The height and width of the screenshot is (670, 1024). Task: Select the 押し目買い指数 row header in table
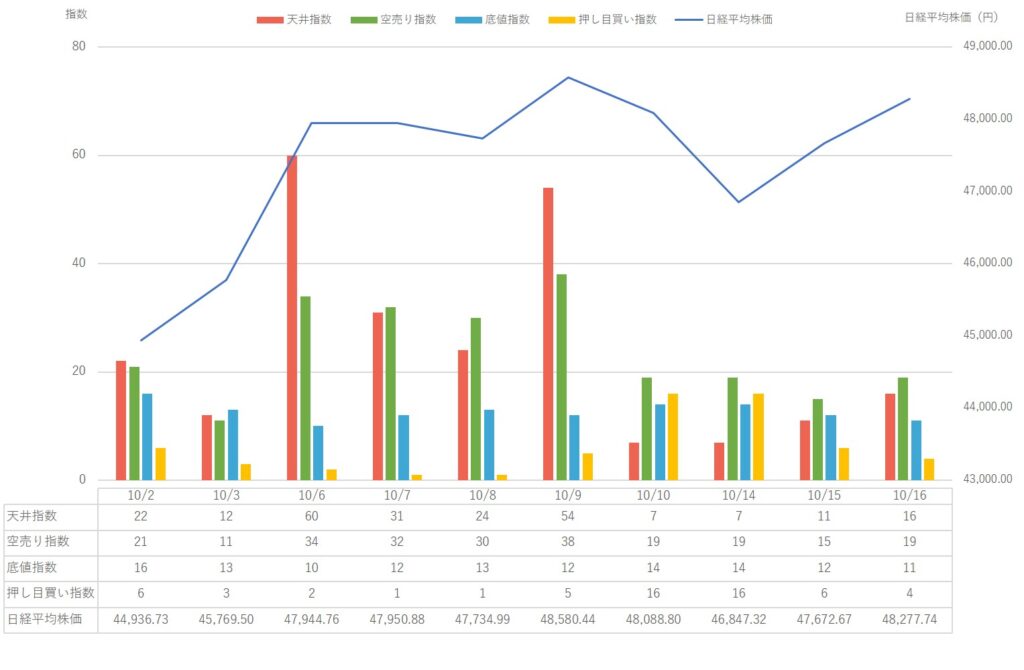point(50,593)
